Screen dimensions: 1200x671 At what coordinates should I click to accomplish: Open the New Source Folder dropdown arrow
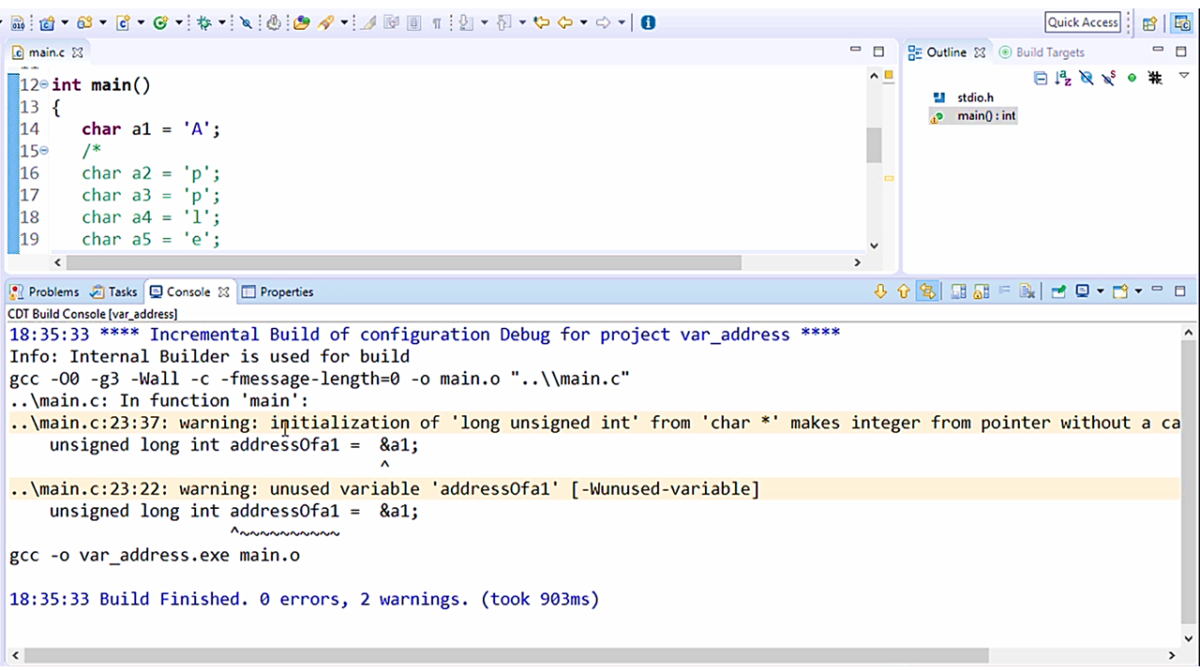[102, 22]
